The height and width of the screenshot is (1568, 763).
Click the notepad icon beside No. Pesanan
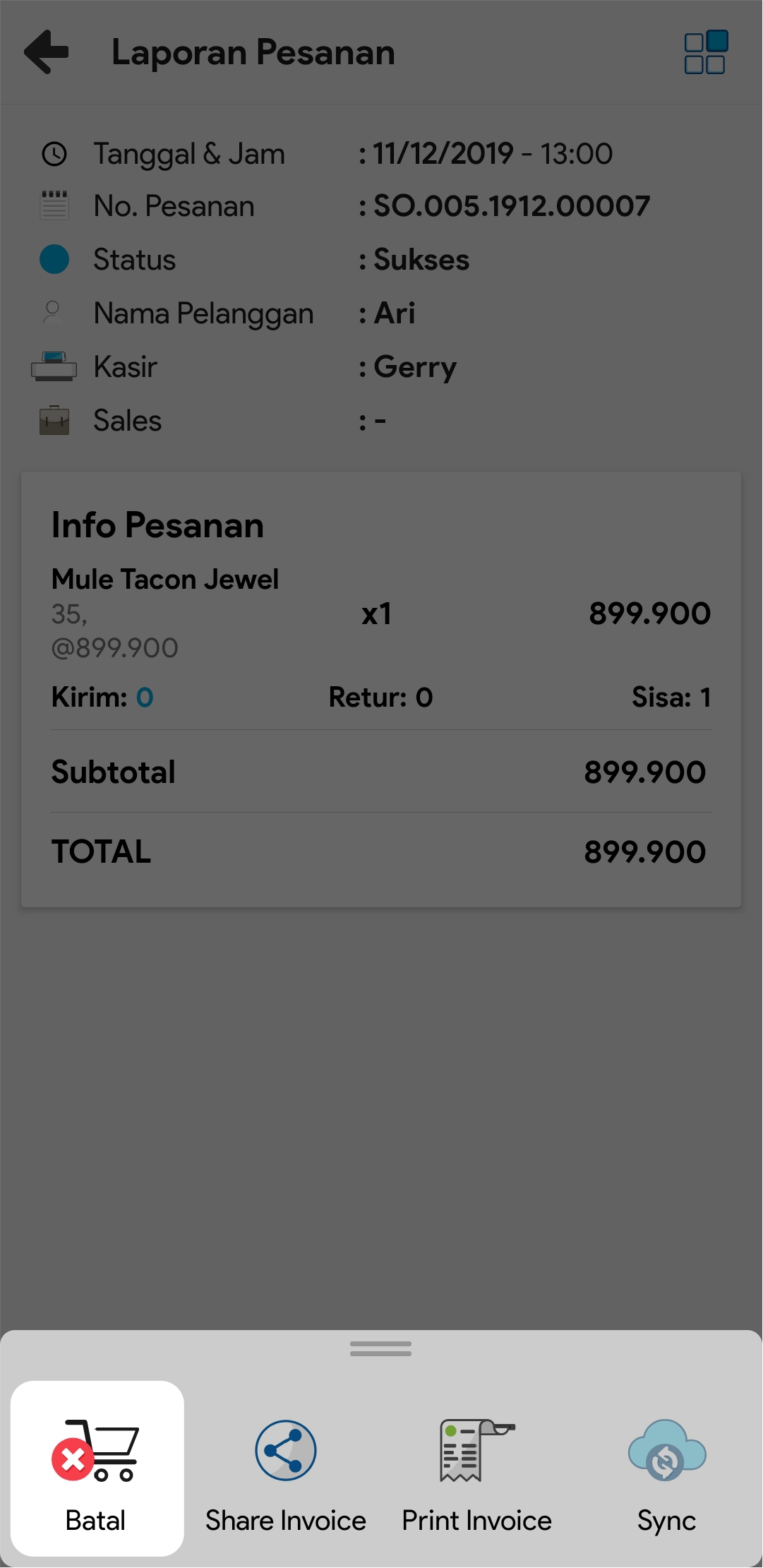pos(54,206)
